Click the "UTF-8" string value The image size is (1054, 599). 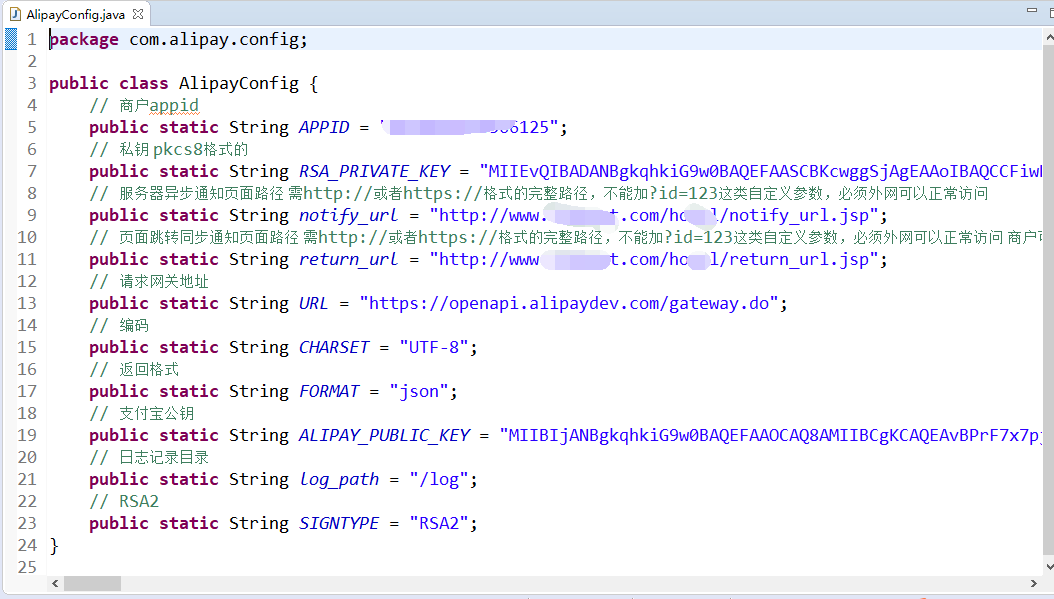click(434, 348)
